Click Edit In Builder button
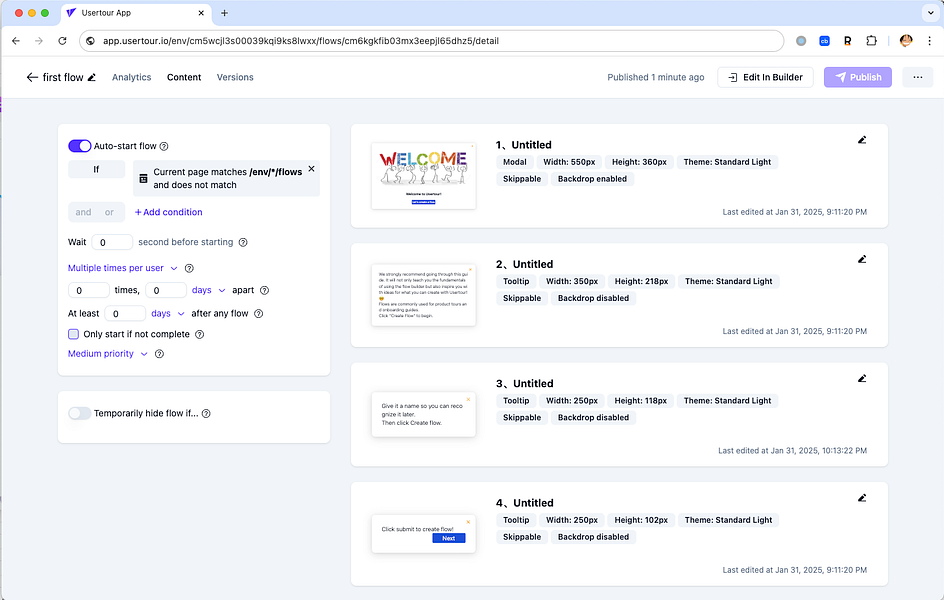944x600 pixels. [x=765, y=77]
